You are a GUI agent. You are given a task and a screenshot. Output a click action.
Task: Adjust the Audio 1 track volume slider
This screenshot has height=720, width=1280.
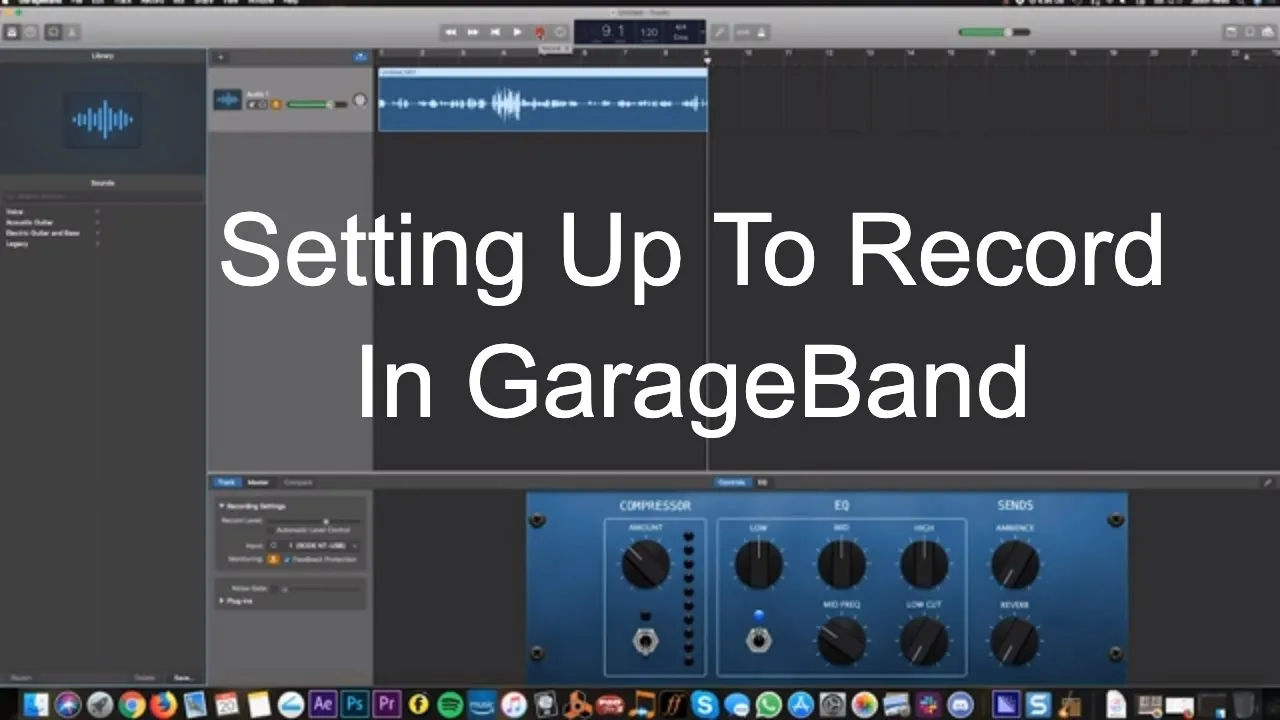pyautogui.click(x=316, y=104)
